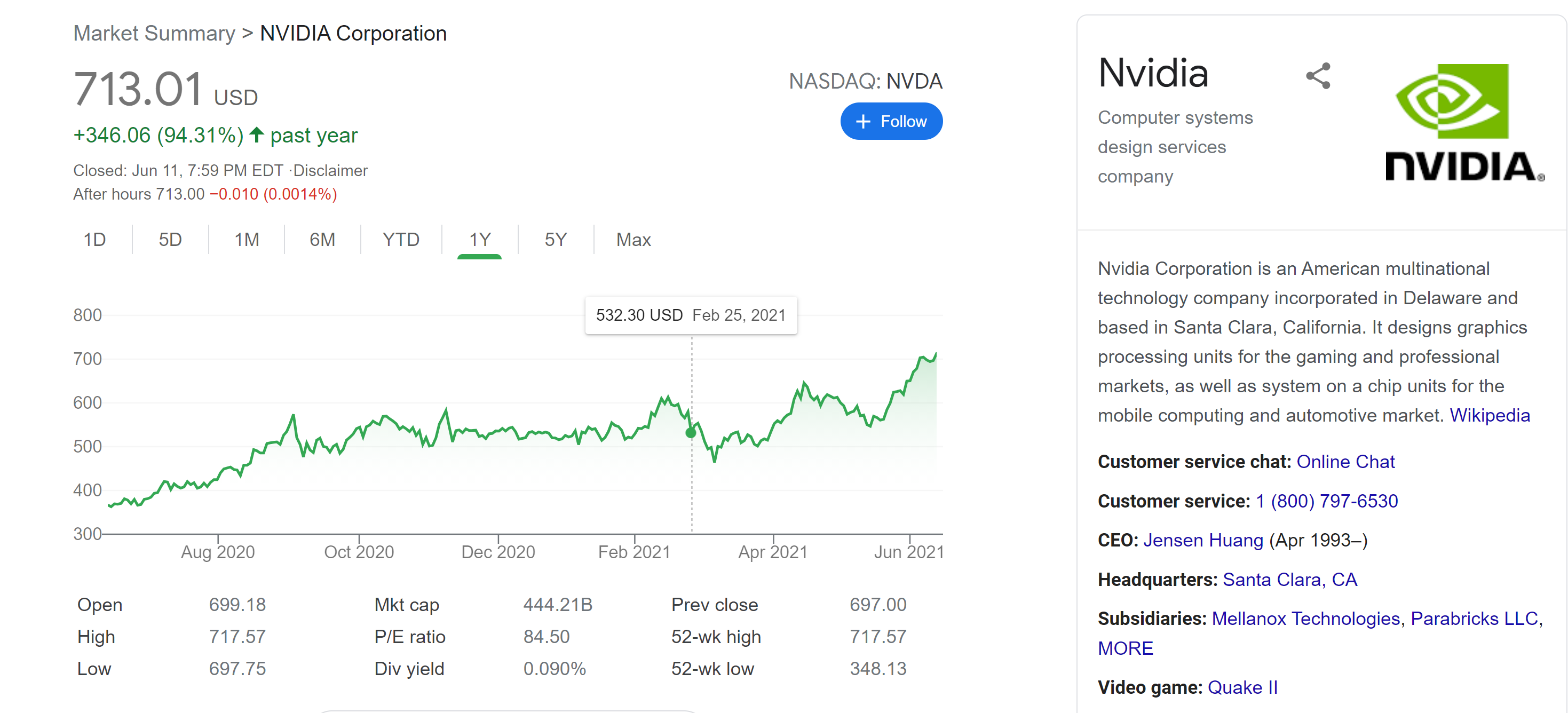The height and width of the screenshot is (713, 1568).
Task: Switch chart to 5Y range
Action: (x=556, y=239)
